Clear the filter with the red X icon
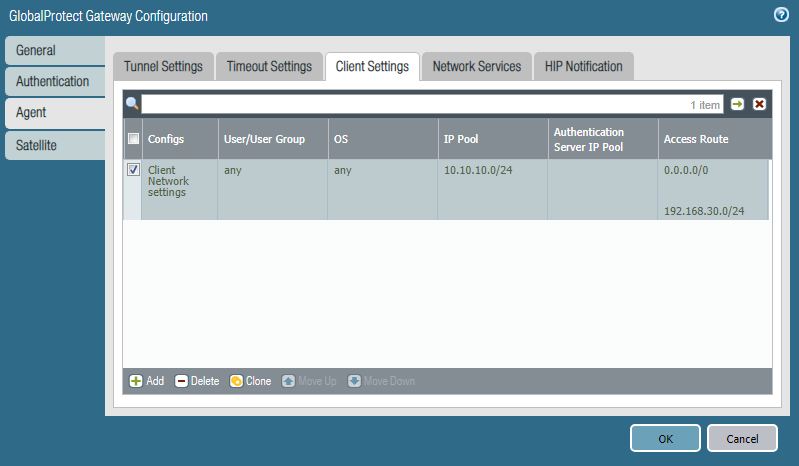 tap(759, 104)
